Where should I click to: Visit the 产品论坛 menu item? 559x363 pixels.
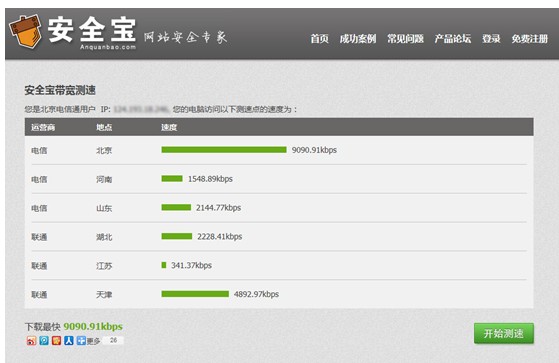pos(453,39)
